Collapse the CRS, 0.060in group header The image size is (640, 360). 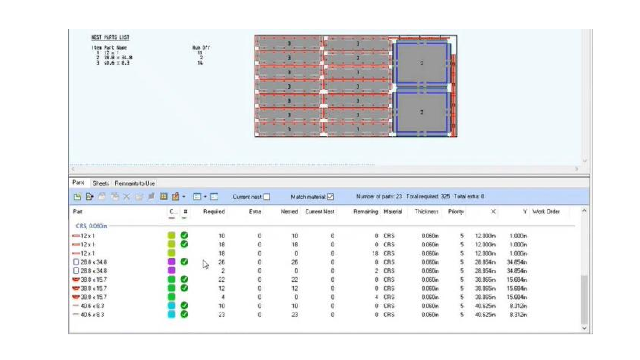(x=91, y=226)
